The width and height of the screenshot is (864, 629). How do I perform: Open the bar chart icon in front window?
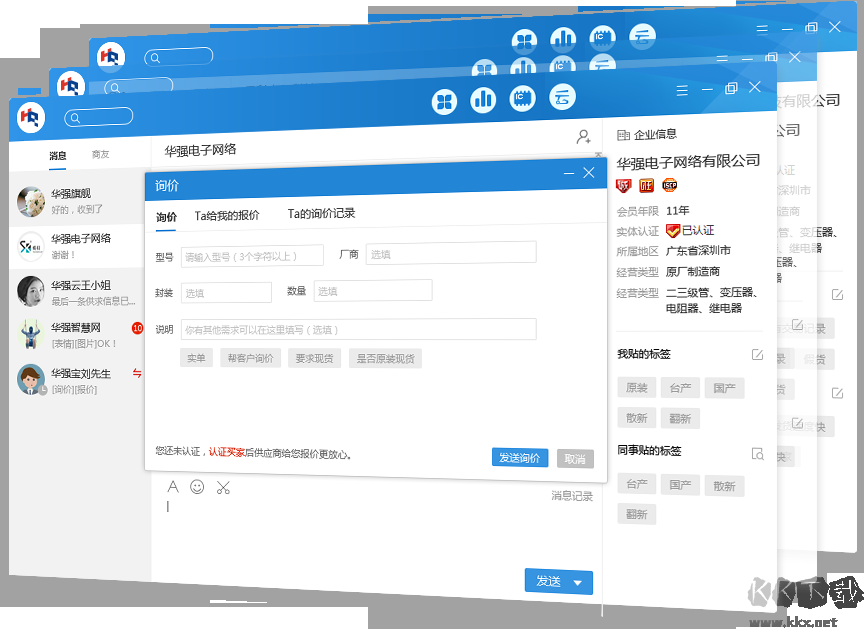483,100
